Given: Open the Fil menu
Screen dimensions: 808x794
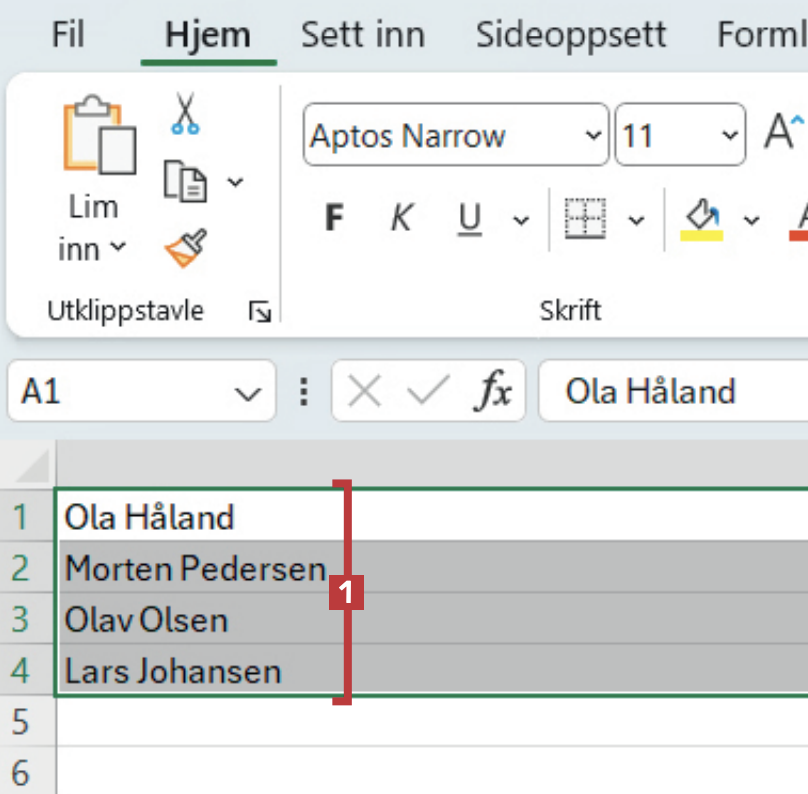Looking at the screenshot, I should coord(68,35).
